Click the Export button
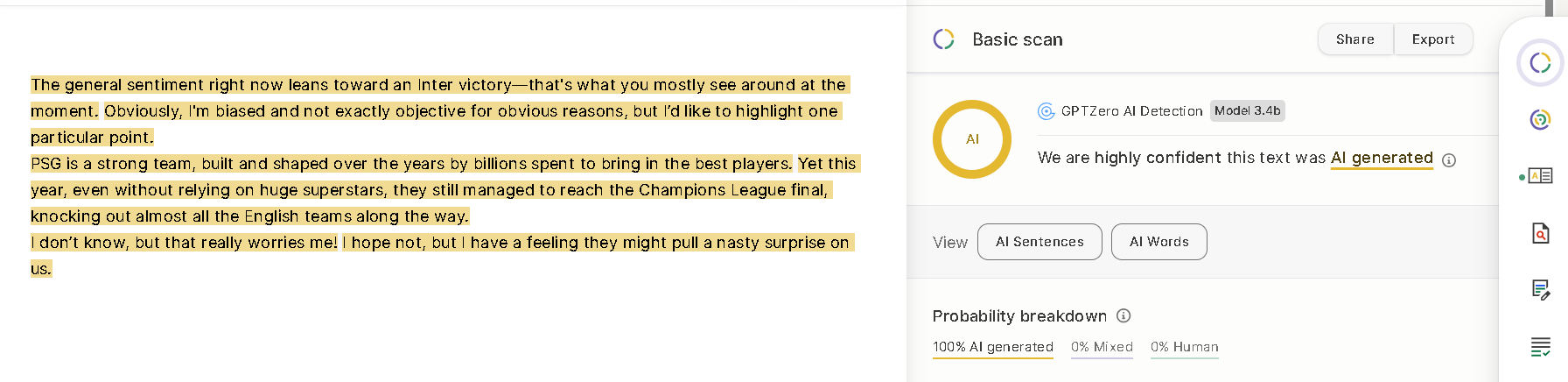 pyautogui.click(x=1433, y=39)
